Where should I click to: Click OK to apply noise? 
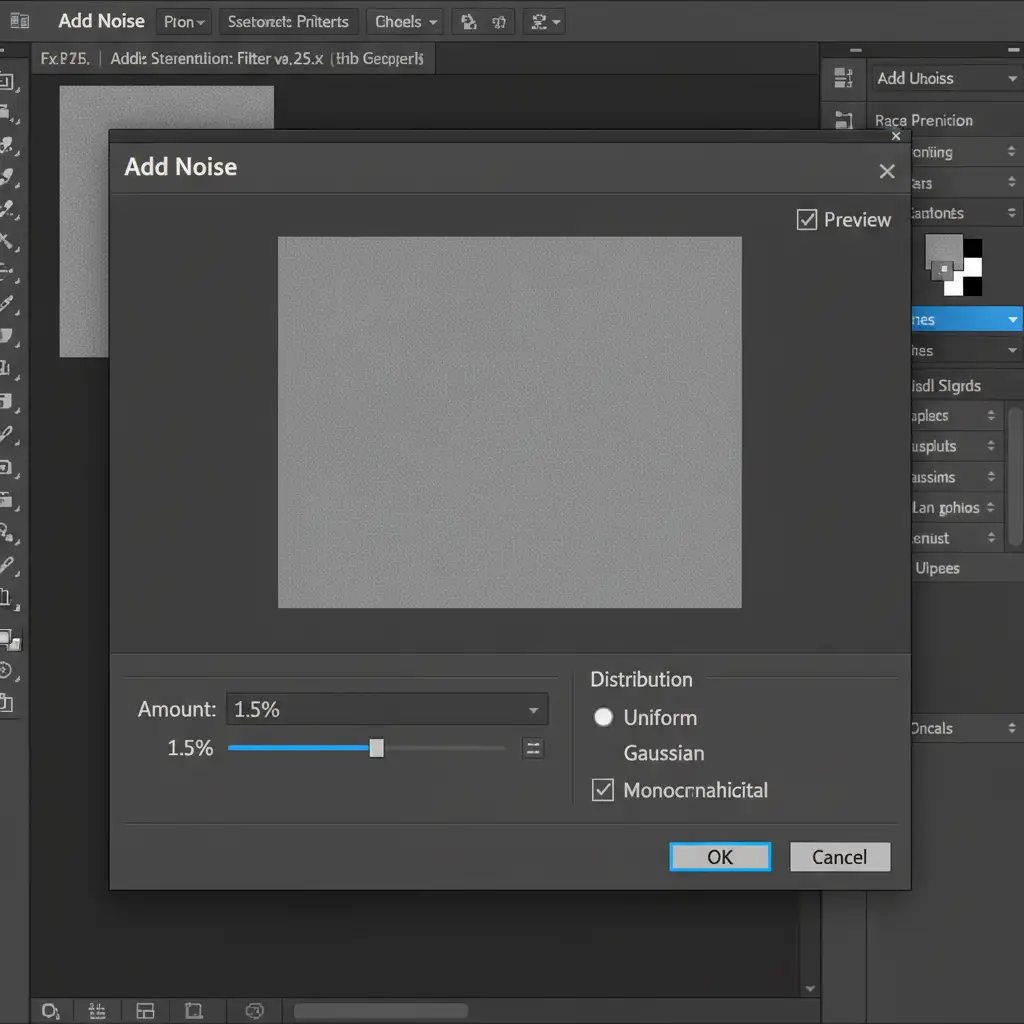point(720,857)
